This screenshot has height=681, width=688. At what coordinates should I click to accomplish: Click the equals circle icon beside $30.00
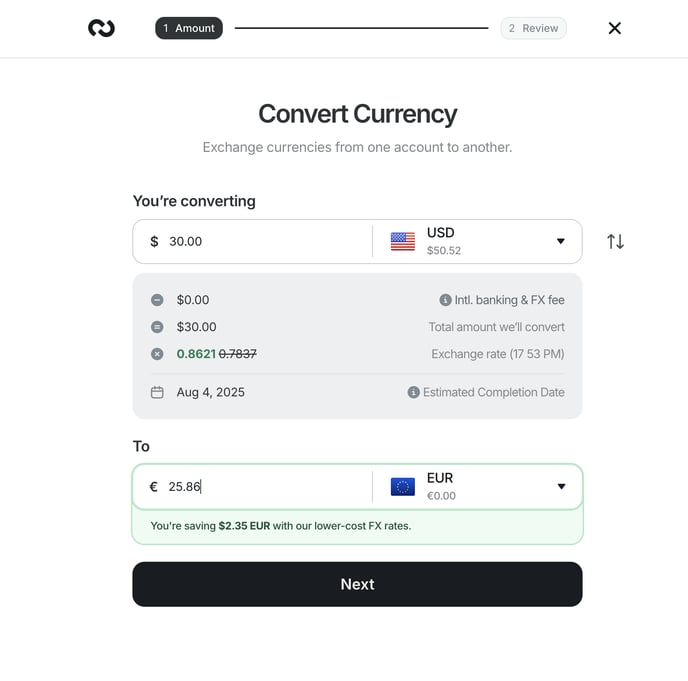tap(157, 327)
